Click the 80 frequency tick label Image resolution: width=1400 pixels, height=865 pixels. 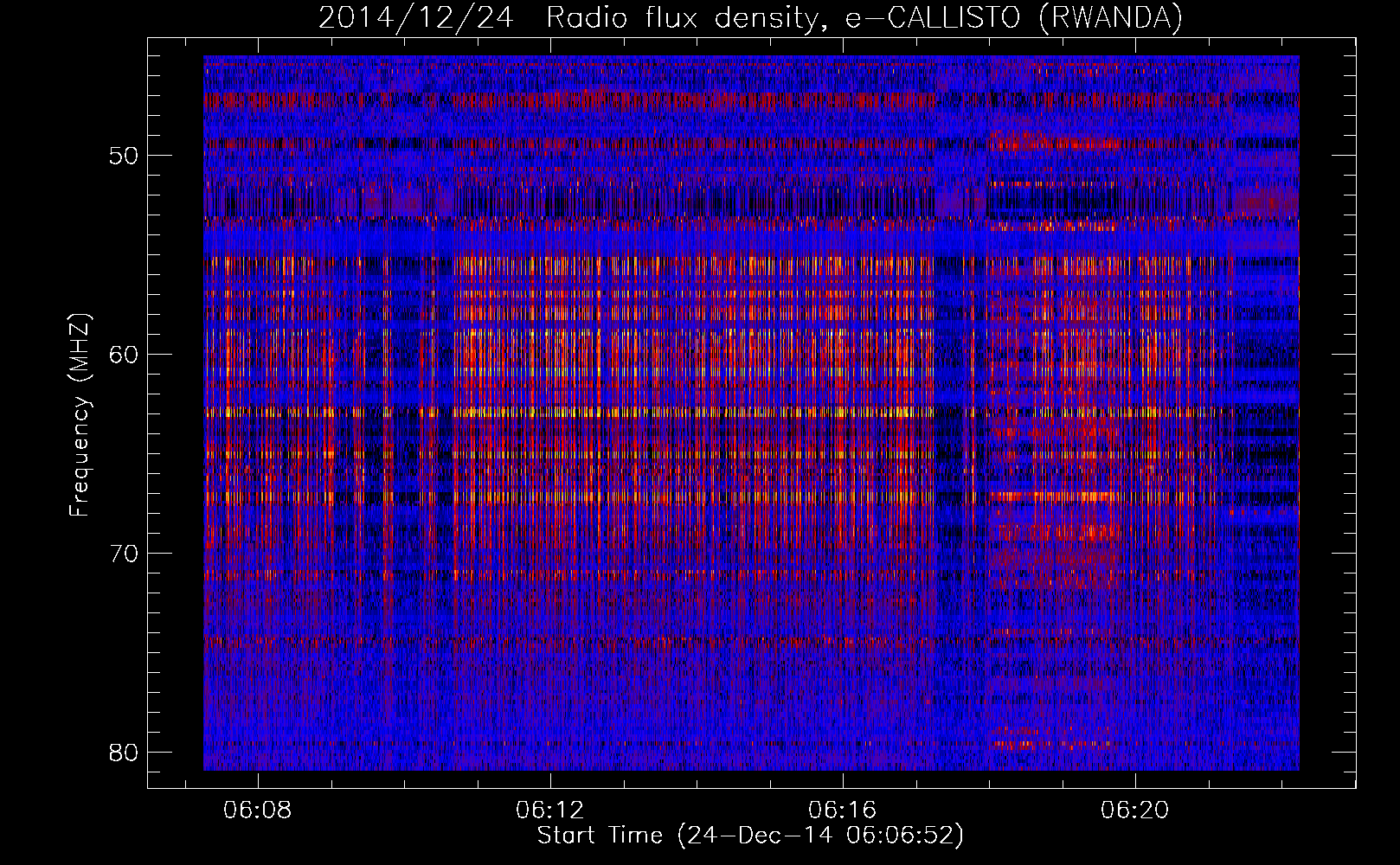point(124,753)
